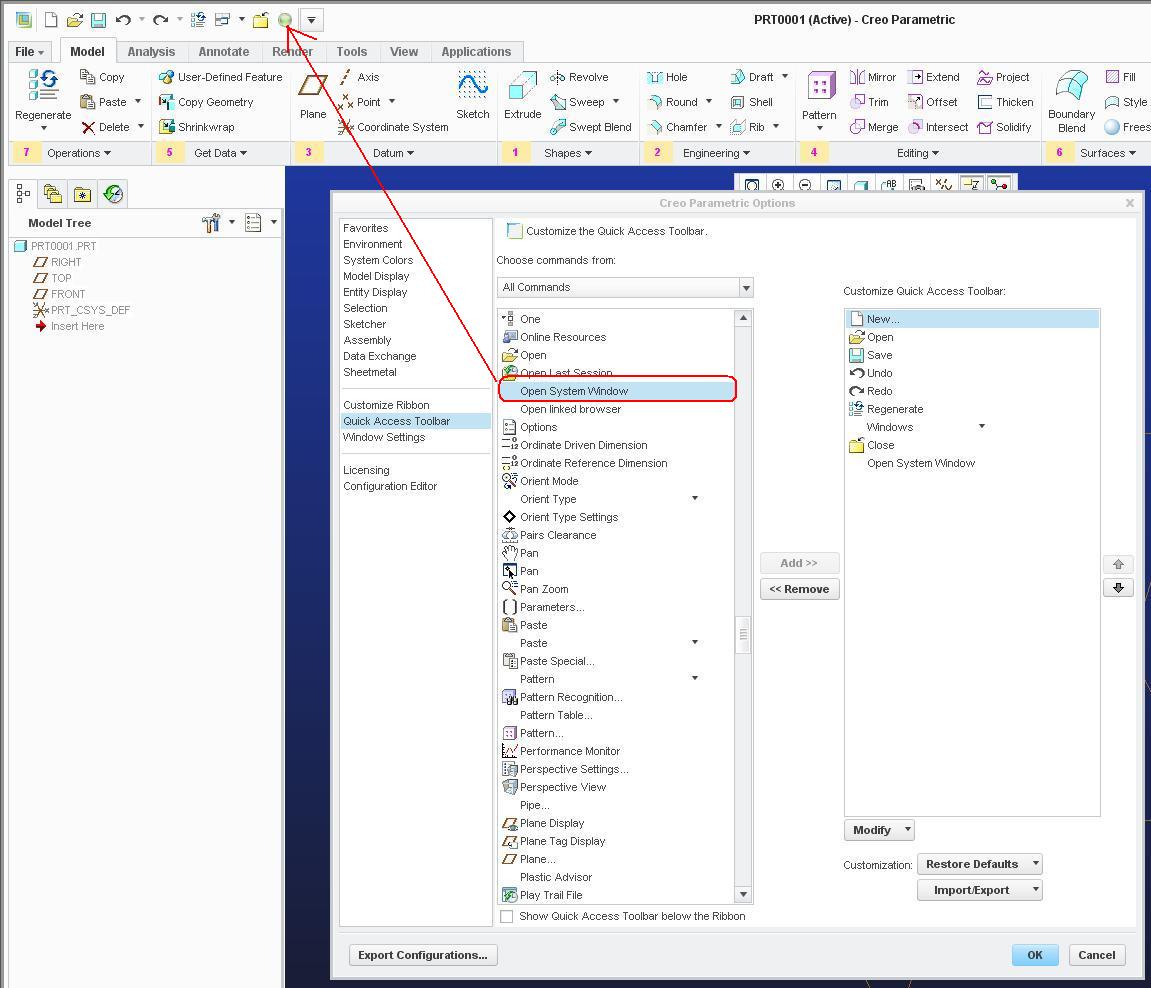Expand the Engineering group dropdown

[716, 153]
